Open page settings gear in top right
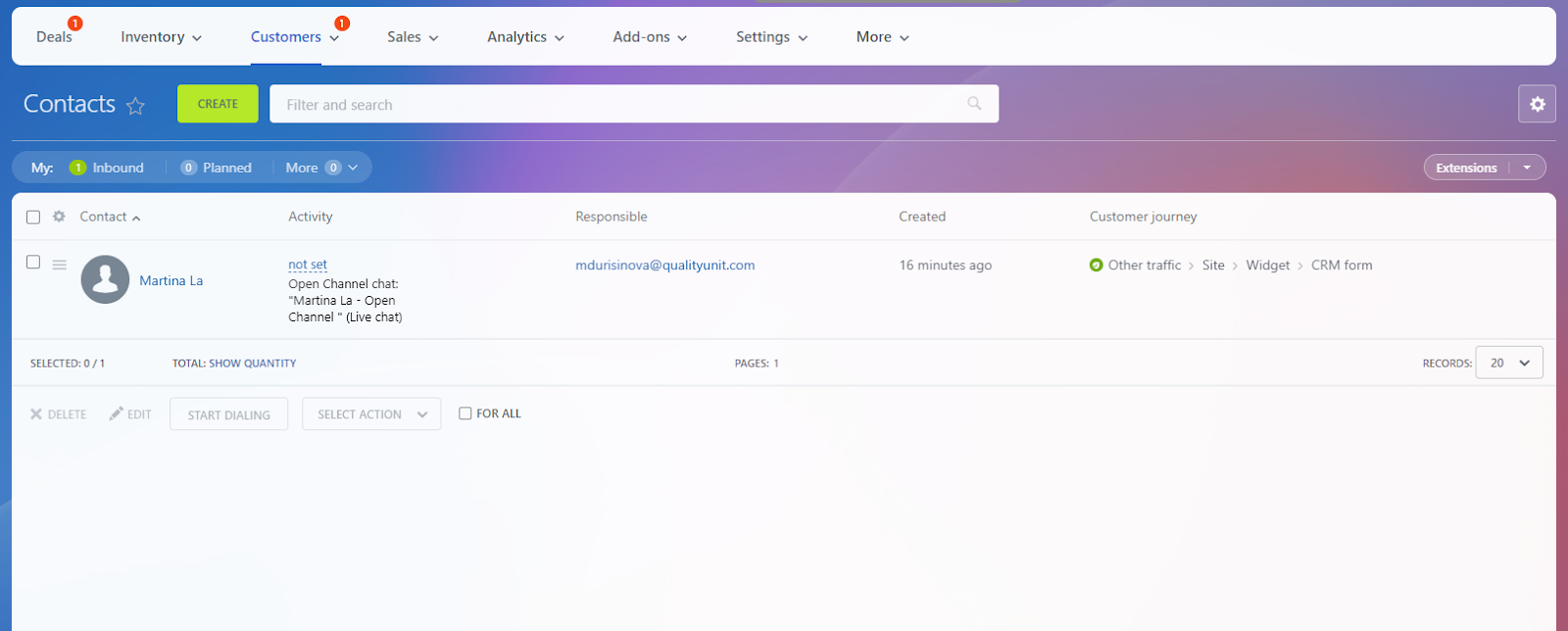The height and width of the screenshot is (631, 1568). 1537,104
